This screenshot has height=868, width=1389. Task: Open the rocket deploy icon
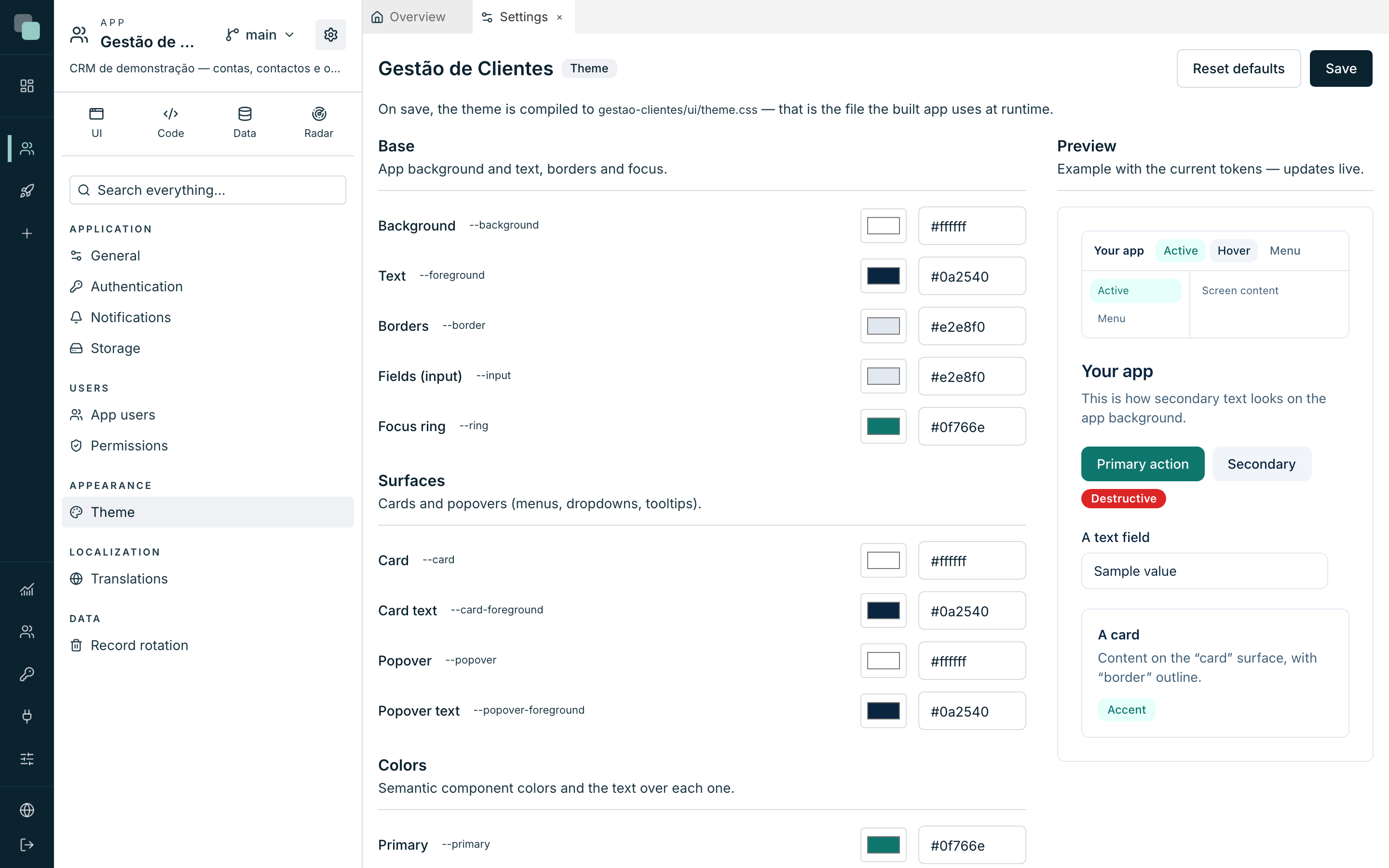click(x=27, y=190)
